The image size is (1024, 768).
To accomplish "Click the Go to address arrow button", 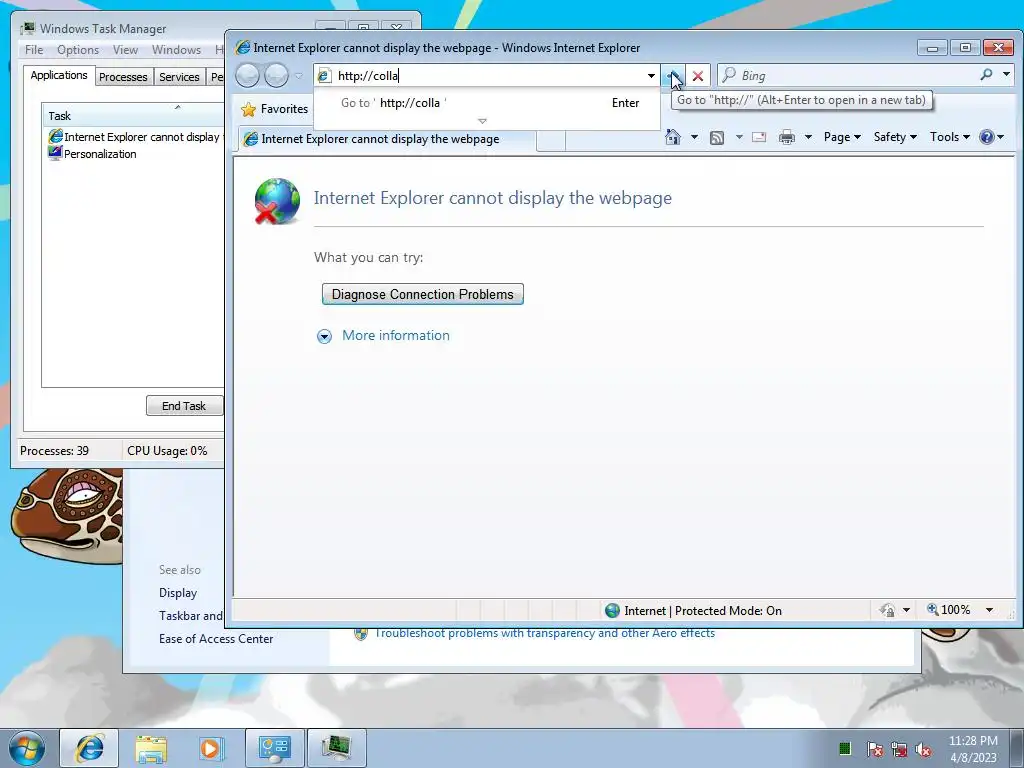I will click(673, 76).
